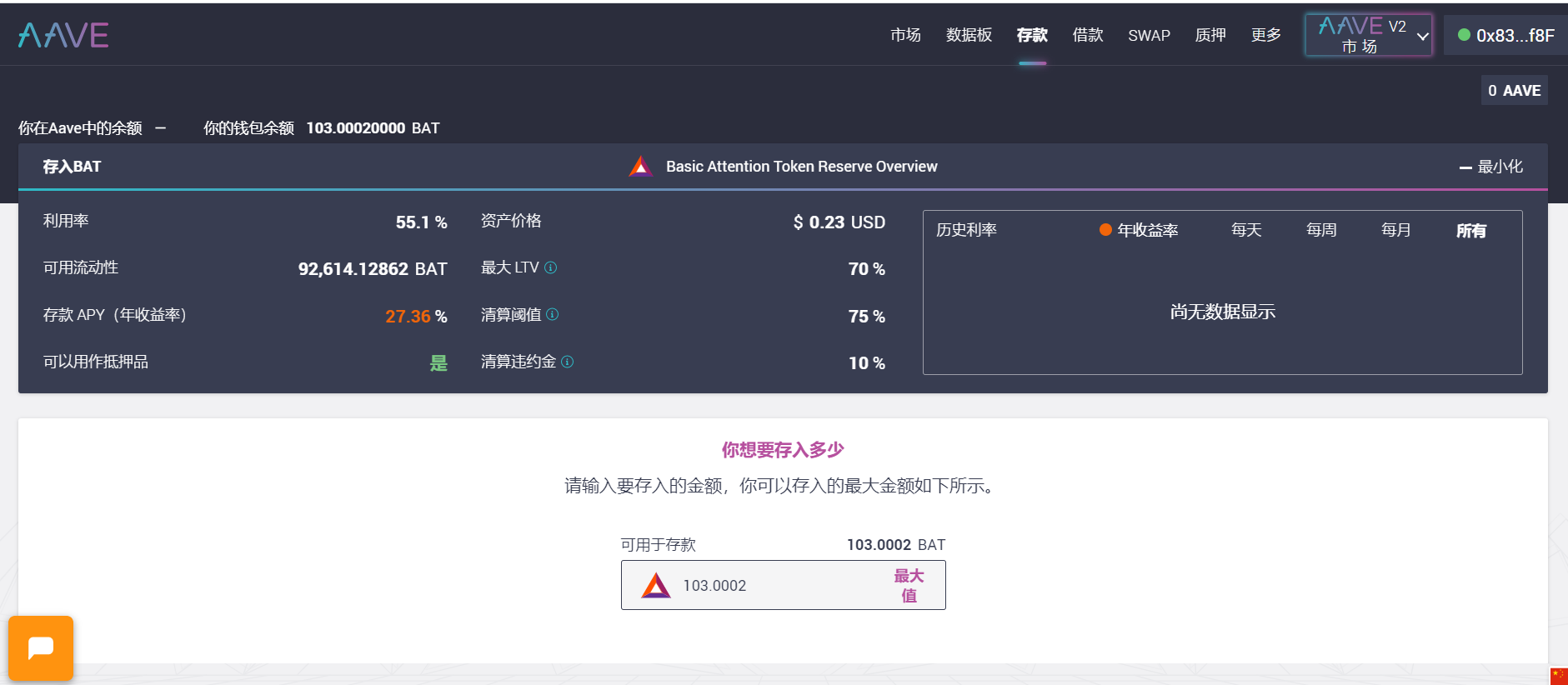This screenshot has height=685, width=1568.
Task: Show 每周 weekly historical rates
Action: (x=1321, y=230)
